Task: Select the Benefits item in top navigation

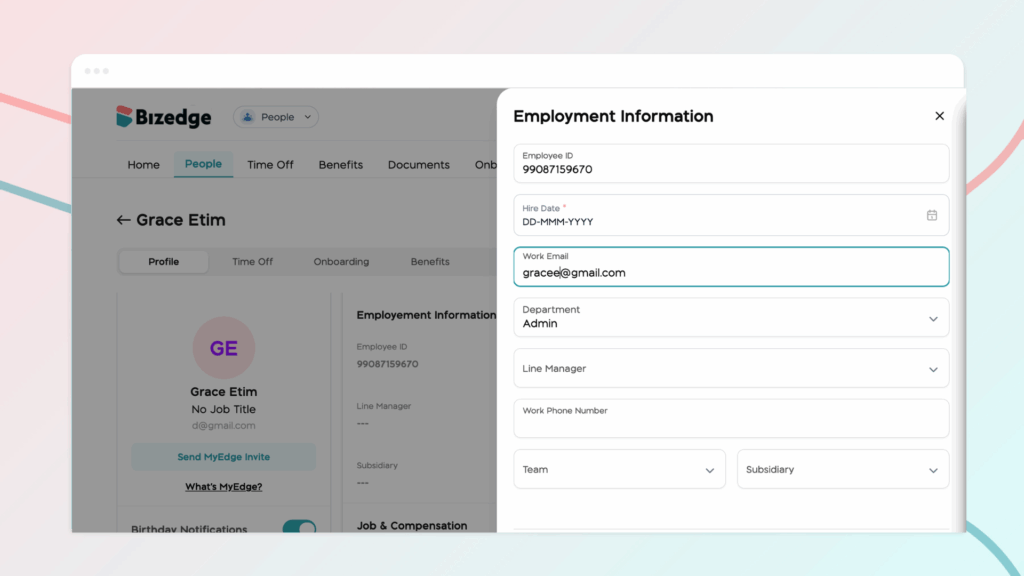Action: pos(340,165)
